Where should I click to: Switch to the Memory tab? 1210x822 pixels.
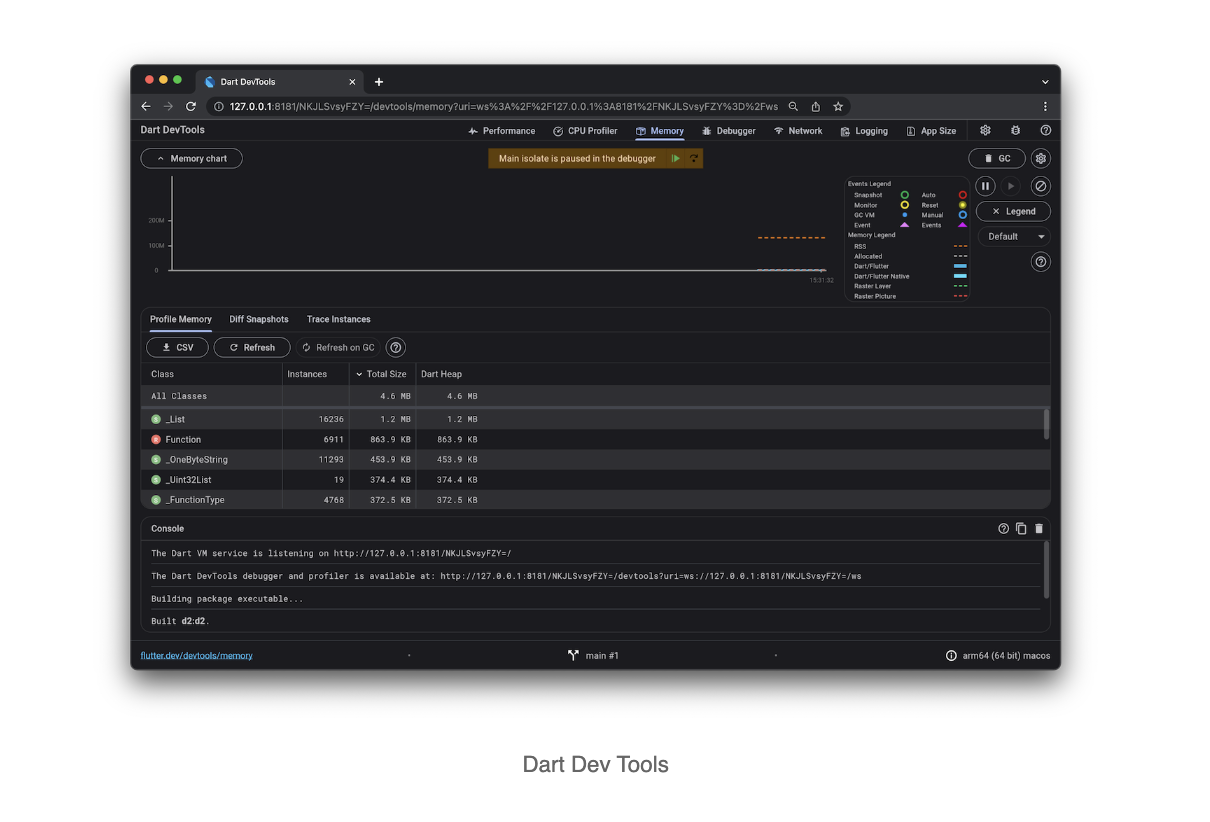pos(659,131)
